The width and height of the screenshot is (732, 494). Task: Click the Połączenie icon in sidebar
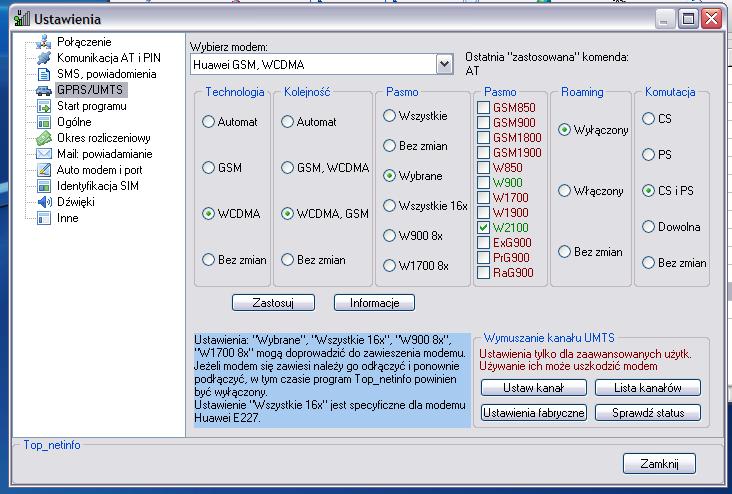pyautogui.click(x=43, y=42)
